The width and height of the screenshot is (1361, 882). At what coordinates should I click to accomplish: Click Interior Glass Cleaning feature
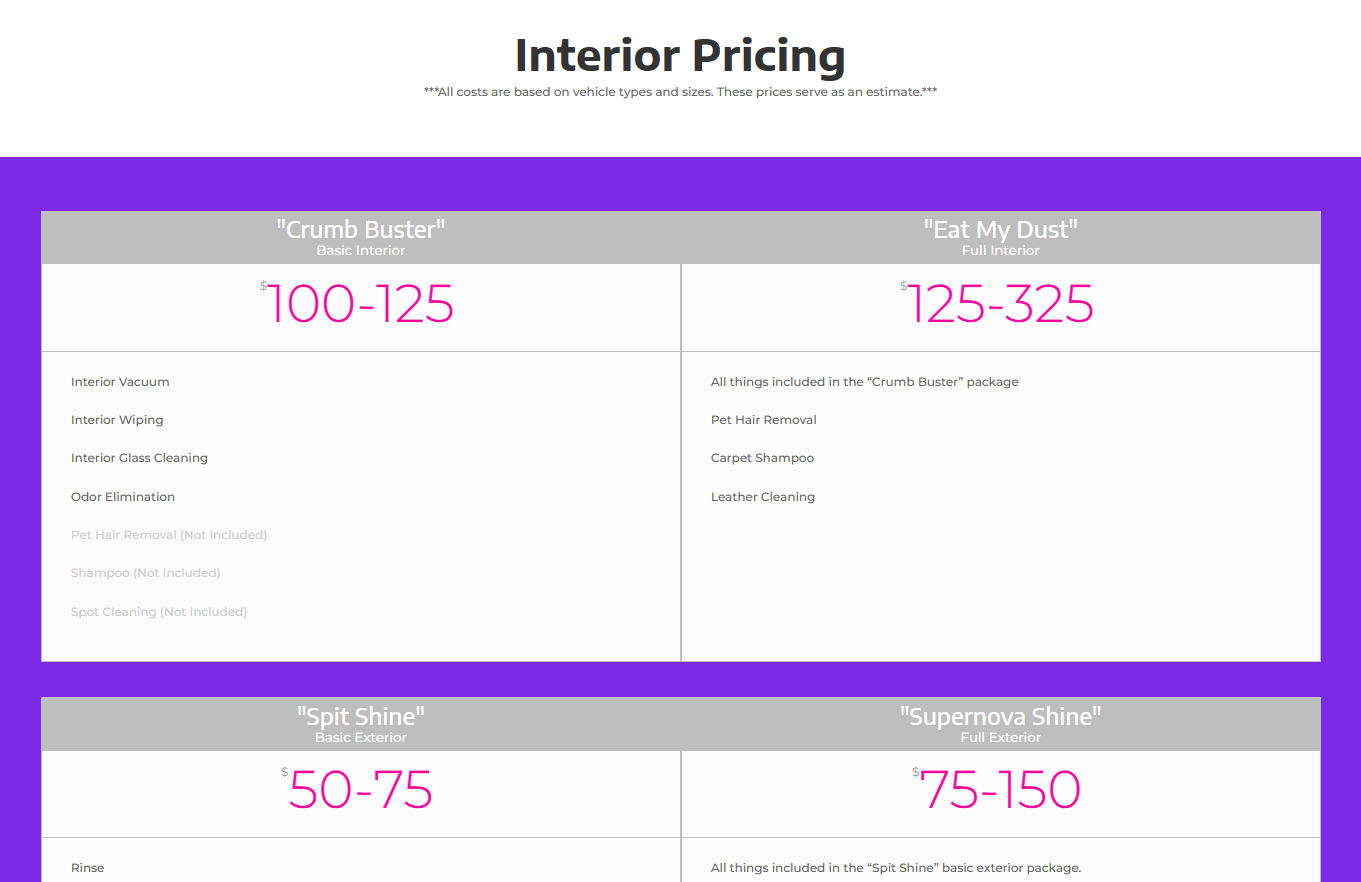point(139,458)
